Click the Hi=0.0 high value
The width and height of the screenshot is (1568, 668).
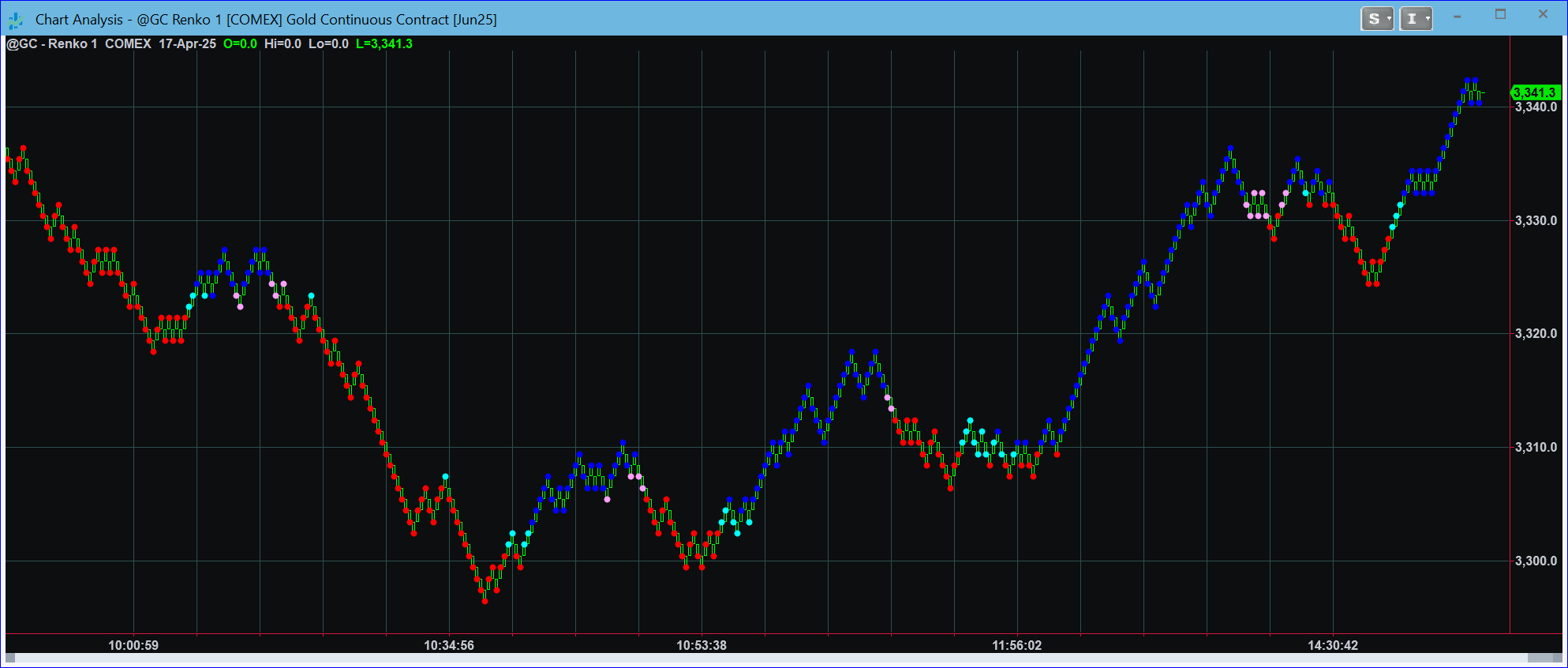click(x=283, y=44)
